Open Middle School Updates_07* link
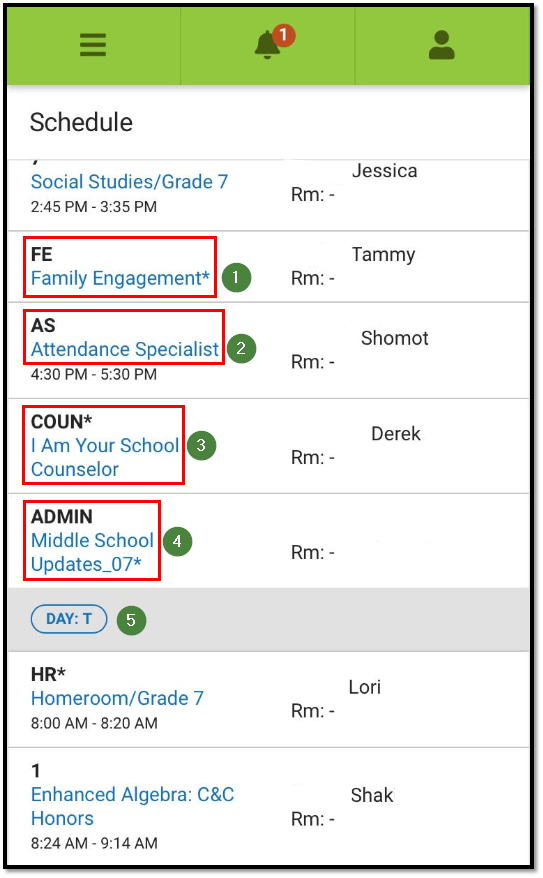Viewport: 543px width, 878px height. point(92,552)
